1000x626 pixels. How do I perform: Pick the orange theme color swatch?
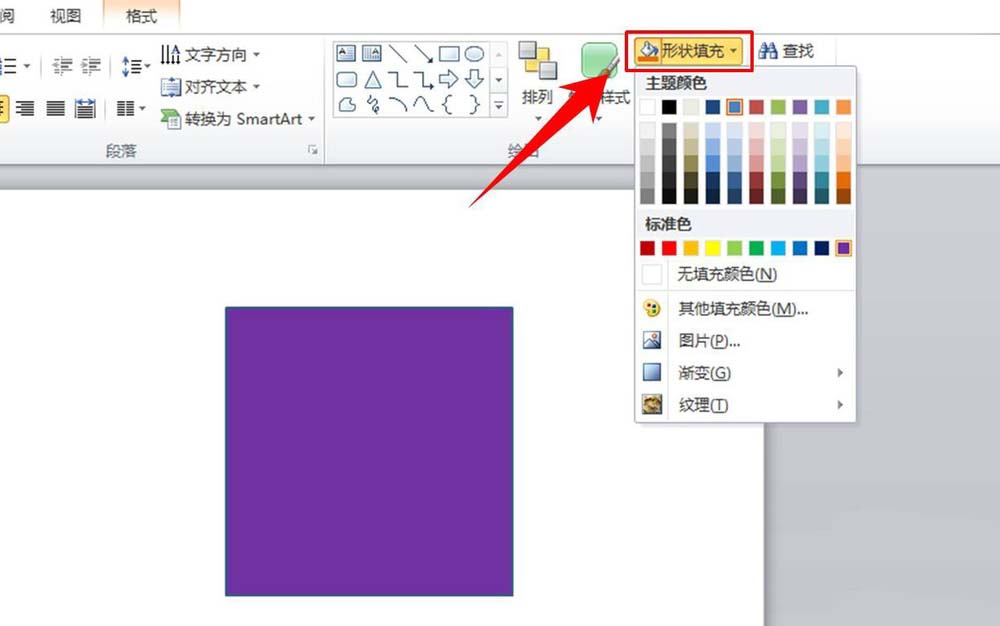tap(843, 106)
